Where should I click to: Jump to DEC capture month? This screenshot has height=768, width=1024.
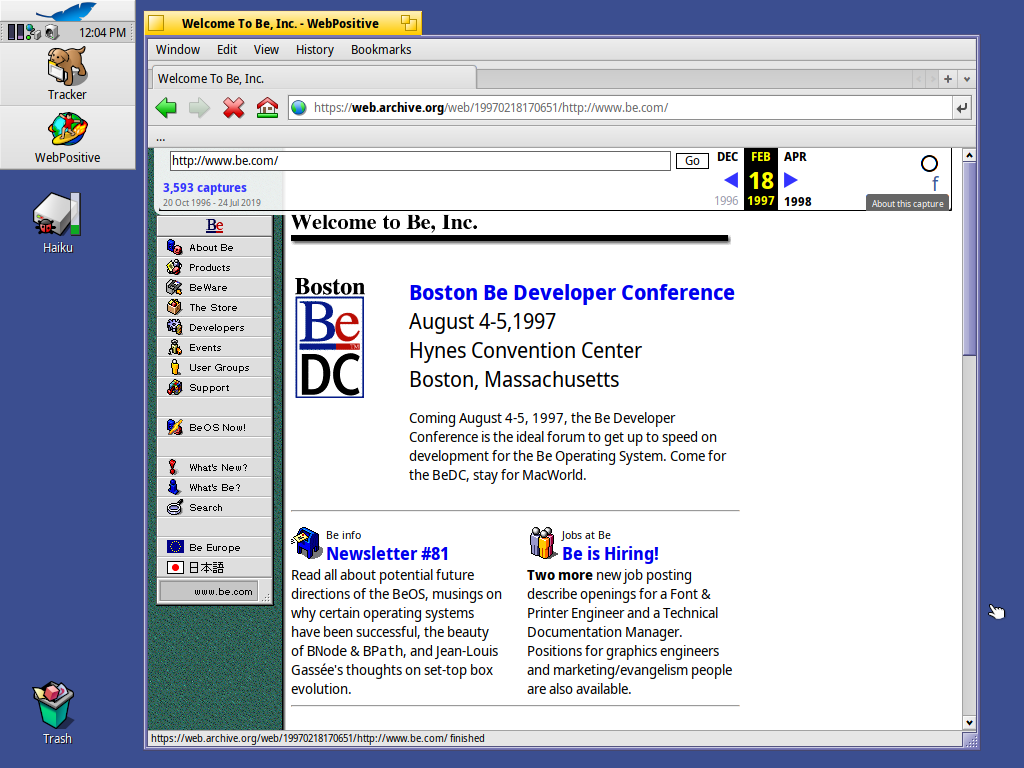727,157
